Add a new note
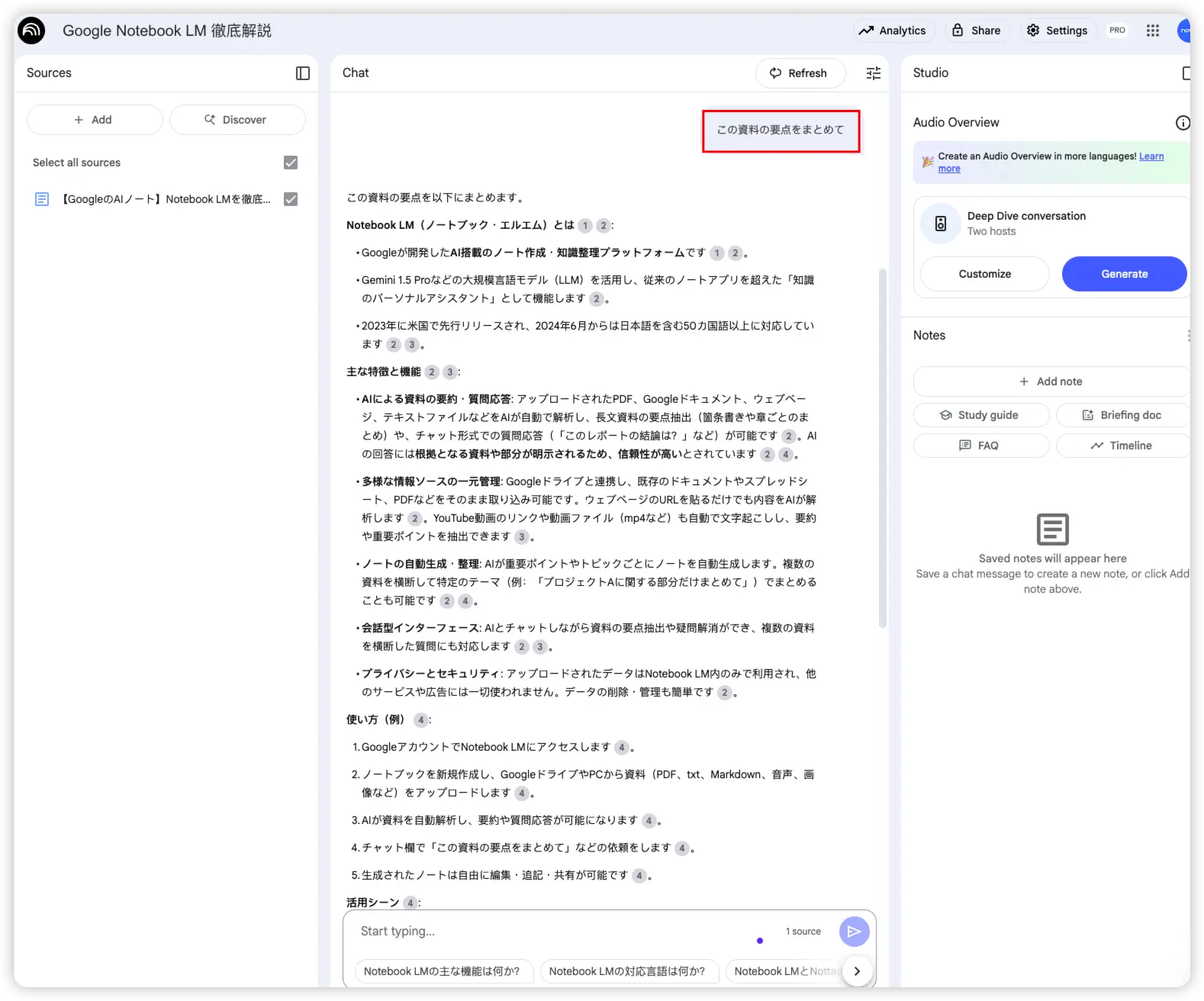 click(1051, 381)
